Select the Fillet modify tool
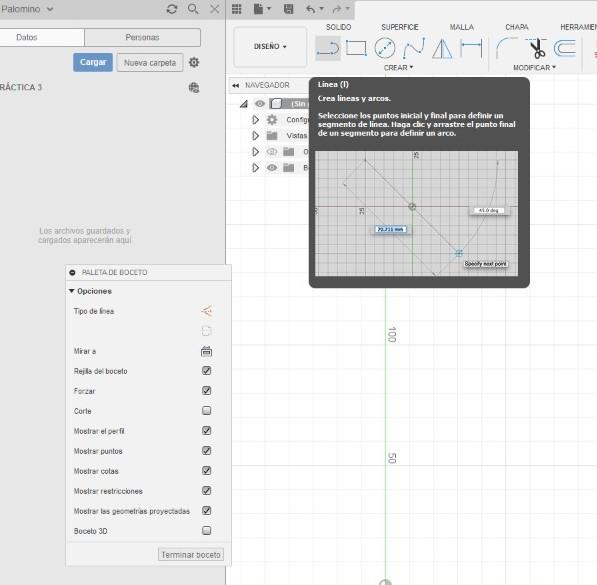The image size is (597, 585). pyautogui.click(x=507, y=48)
